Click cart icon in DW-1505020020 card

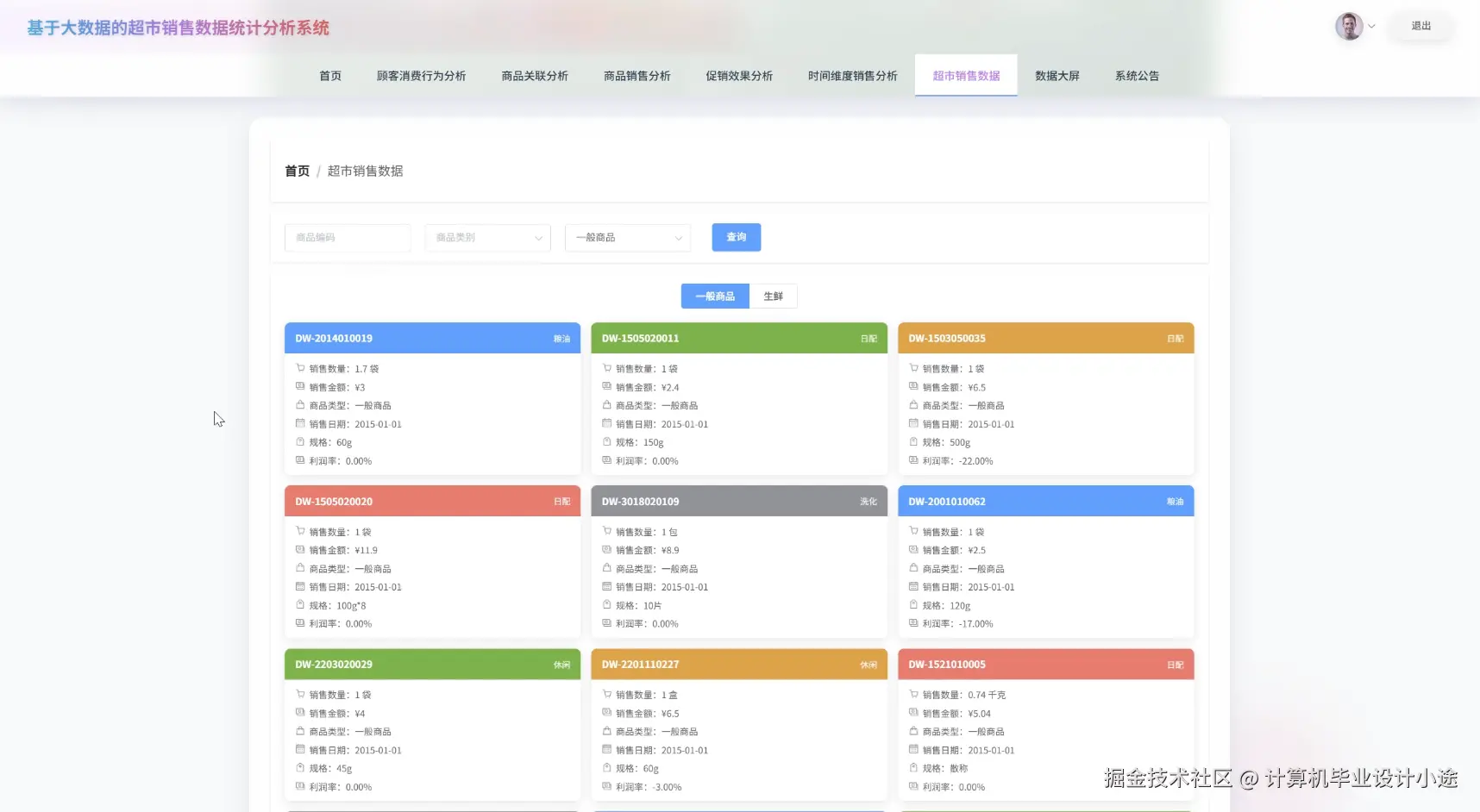(300, 531)
